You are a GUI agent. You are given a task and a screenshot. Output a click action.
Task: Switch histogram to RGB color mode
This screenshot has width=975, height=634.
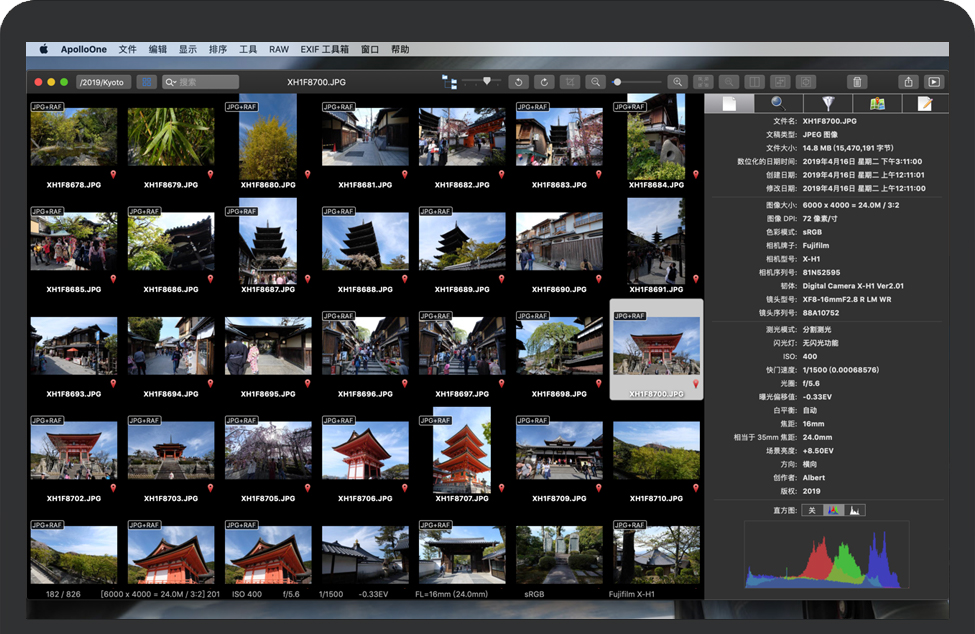[x=833, y=510]
